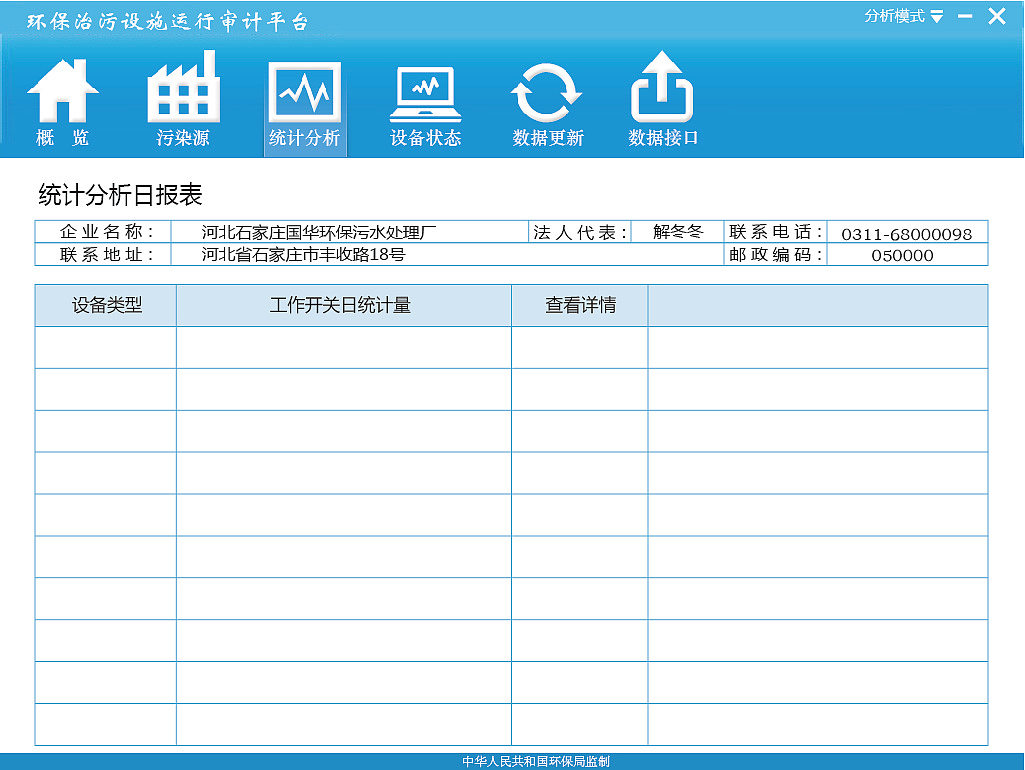The image size is (1025, 770).
Task: Click the 设备类型 column header
Action: point(106,305)
